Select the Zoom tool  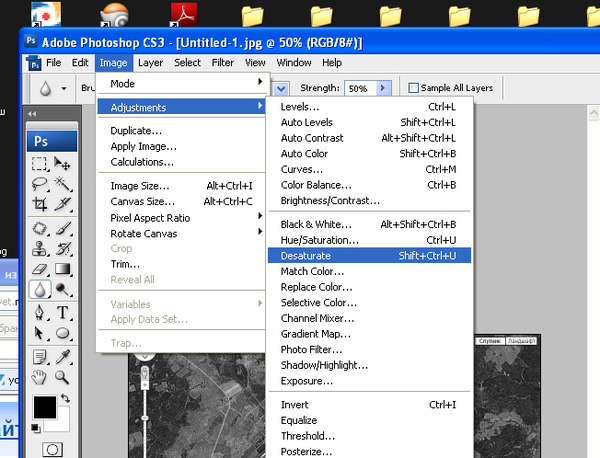click(62, 377)
